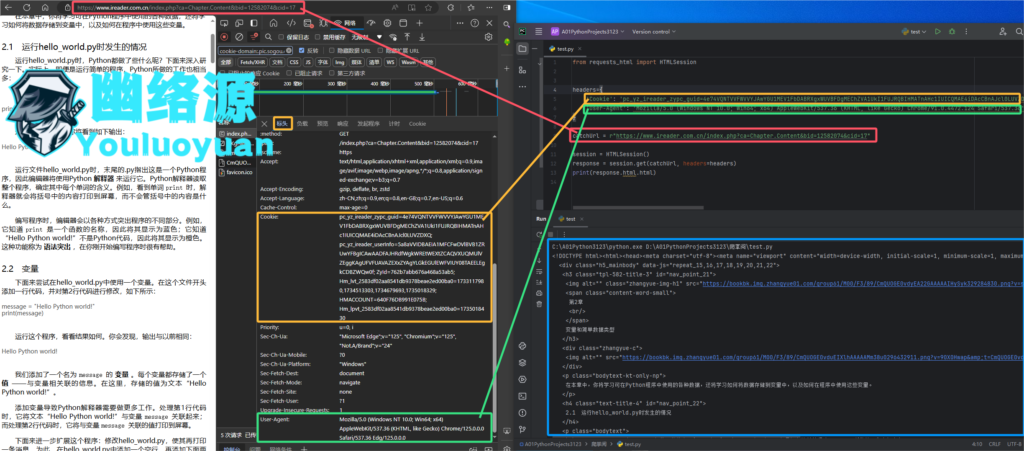Toggle the 禁用缓存 disable cache checkbox
Viewport: 1024px width, 451px height.
(317, 37)
